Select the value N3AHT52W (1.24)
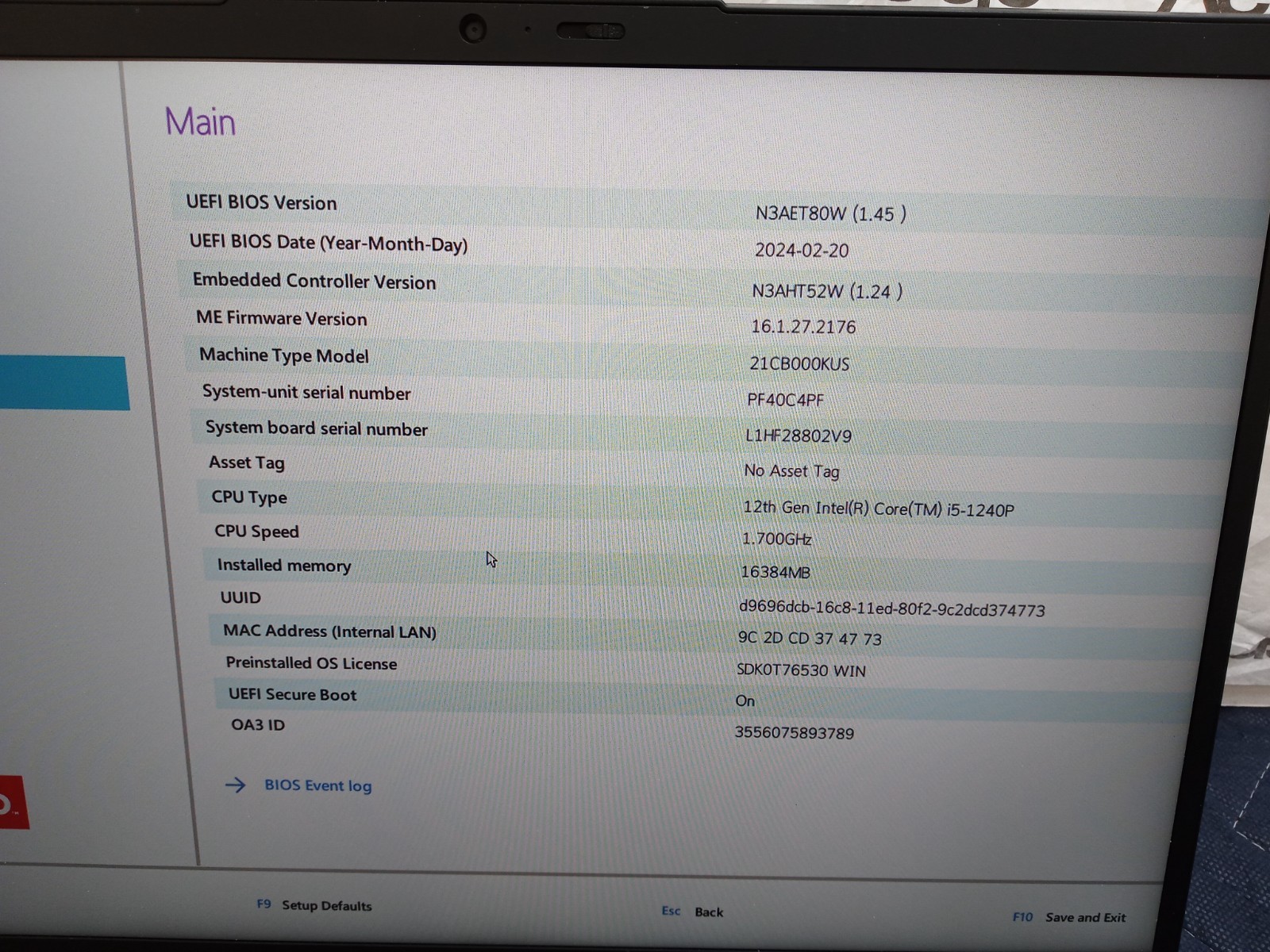This screenshot has width=1270, height=952. coord(827,291)
